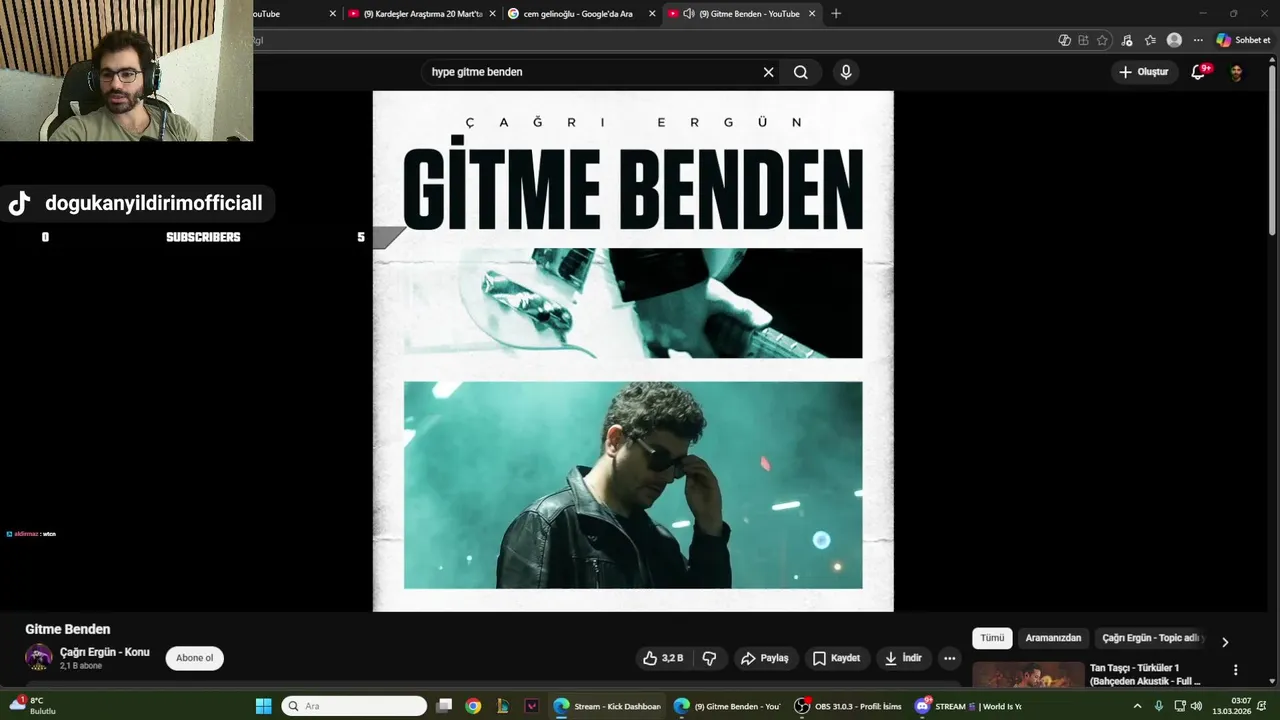This screenshot has height=720, width=1280.
Task: Click the YouTube search magnifier button
Action: pyautogui.click(x=801, y=72)
